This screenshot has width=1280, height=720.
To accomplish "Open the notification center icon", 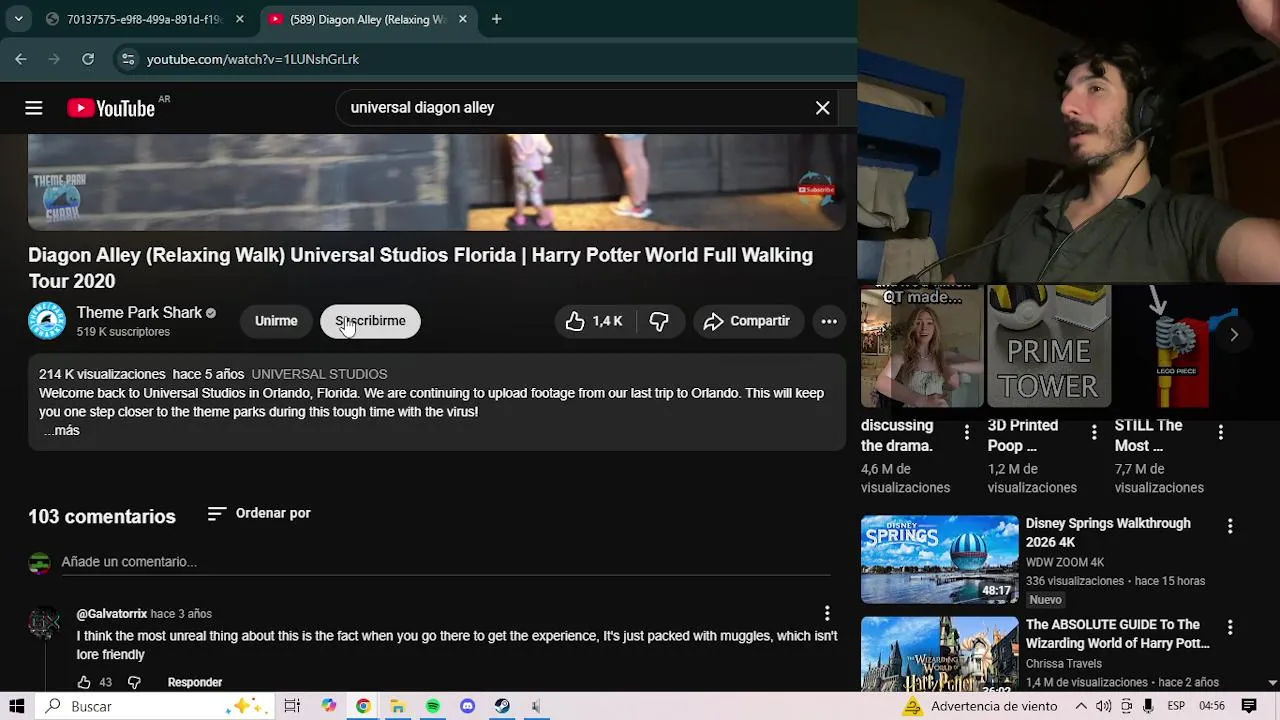I will (1249, 706).
